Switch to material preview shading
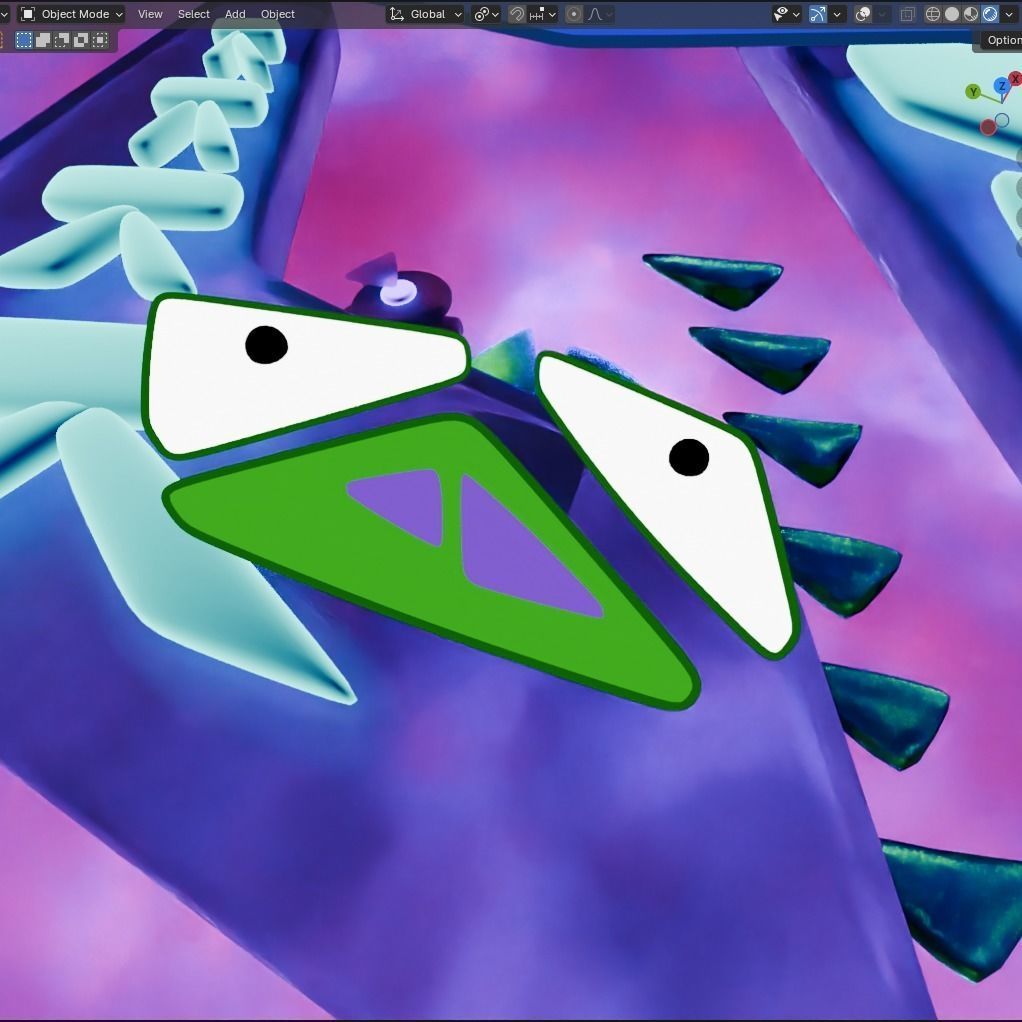 point(971,14)
